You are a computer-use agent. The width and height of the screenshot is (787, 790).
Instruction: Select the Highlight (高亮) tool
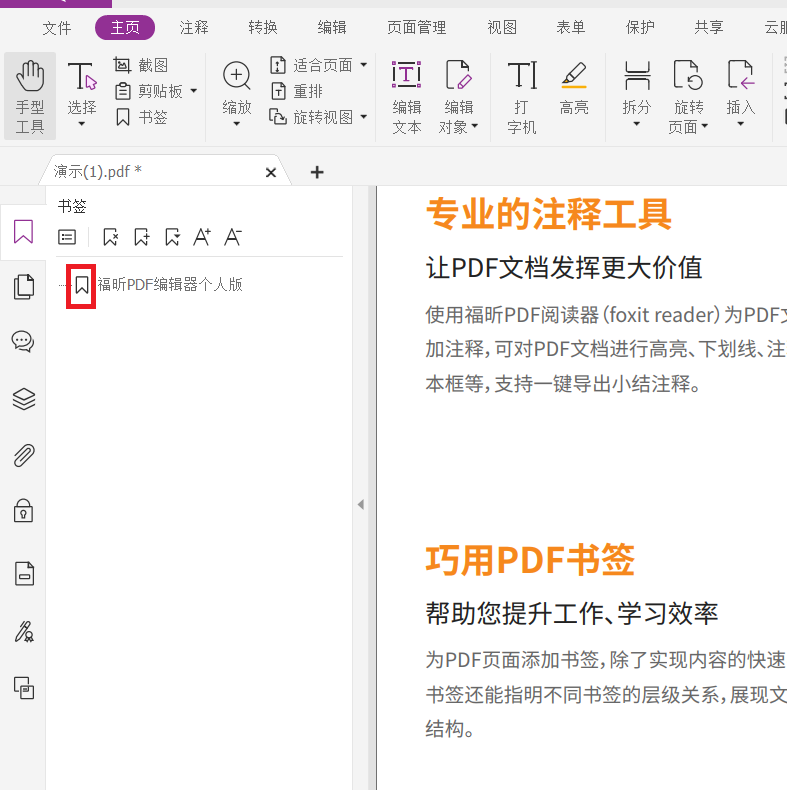tap(574, 87)
